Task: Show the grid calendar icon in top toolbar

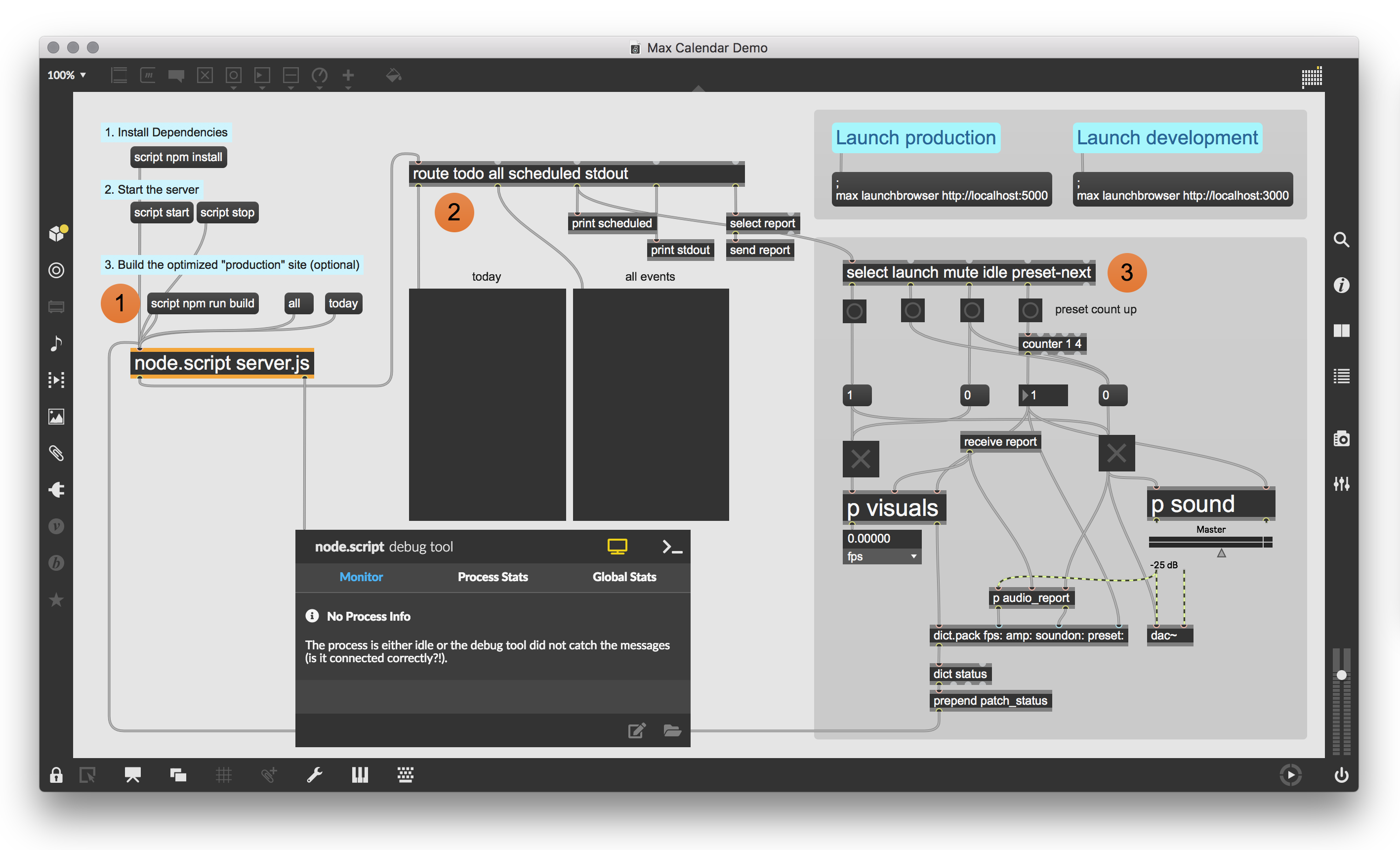Action: click(1312, 76)
